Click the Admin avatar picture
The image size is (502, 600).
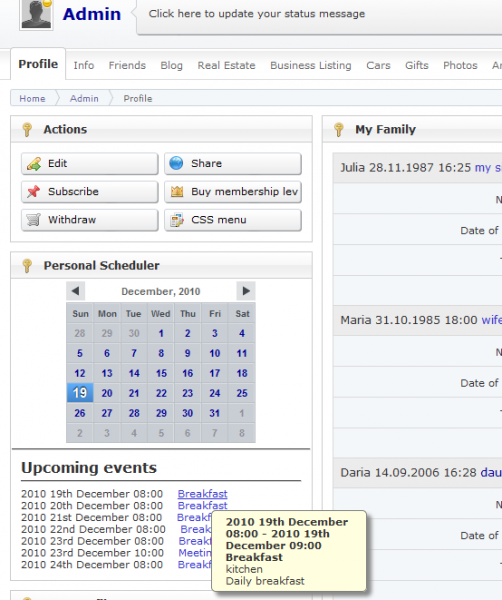click(x=36, y=15)
